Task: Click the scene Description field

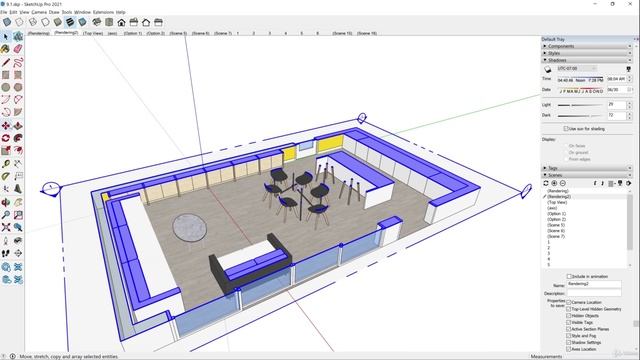Action: pos(594,293)
